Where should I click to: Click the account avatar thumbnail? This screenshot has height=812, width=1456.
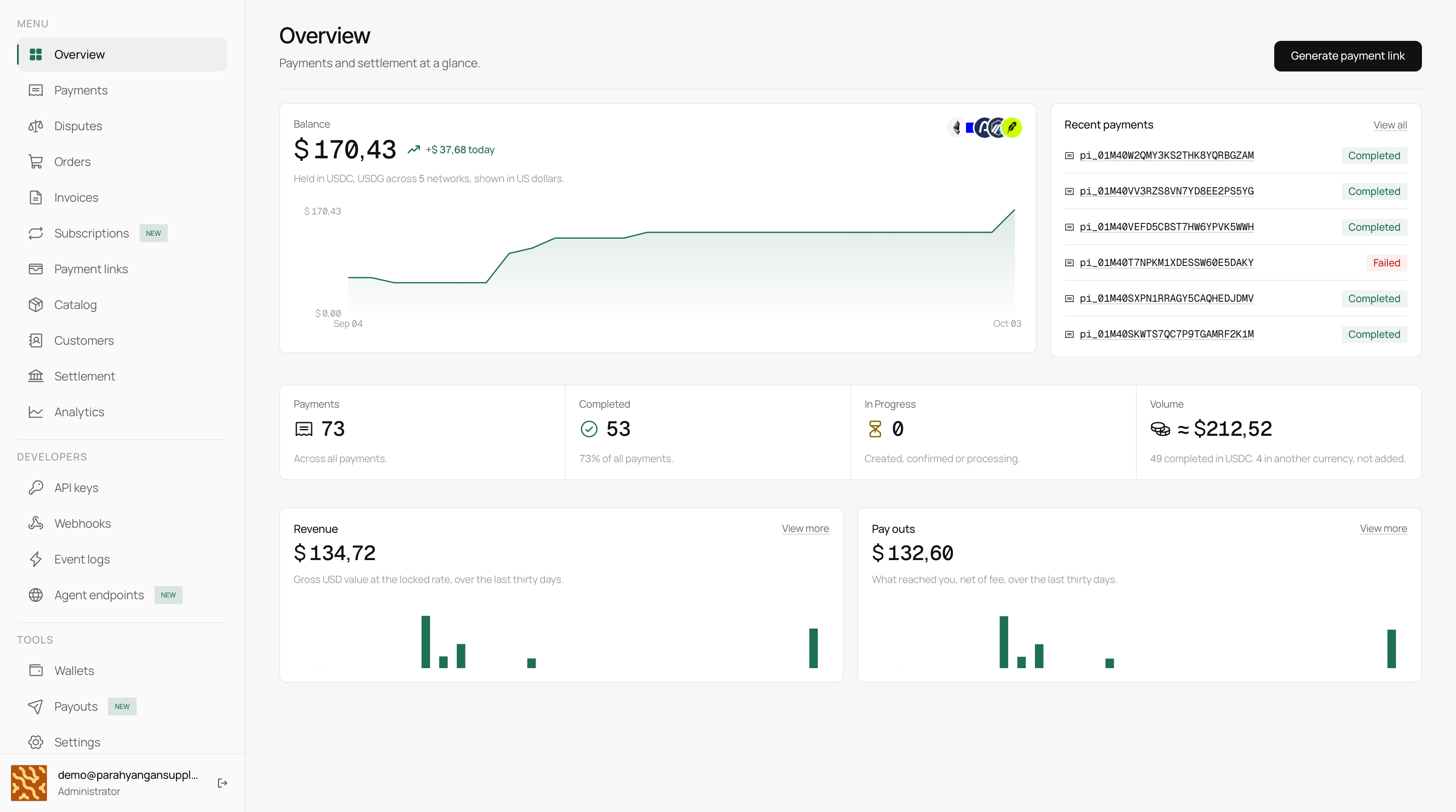click(x=29, y=783)
